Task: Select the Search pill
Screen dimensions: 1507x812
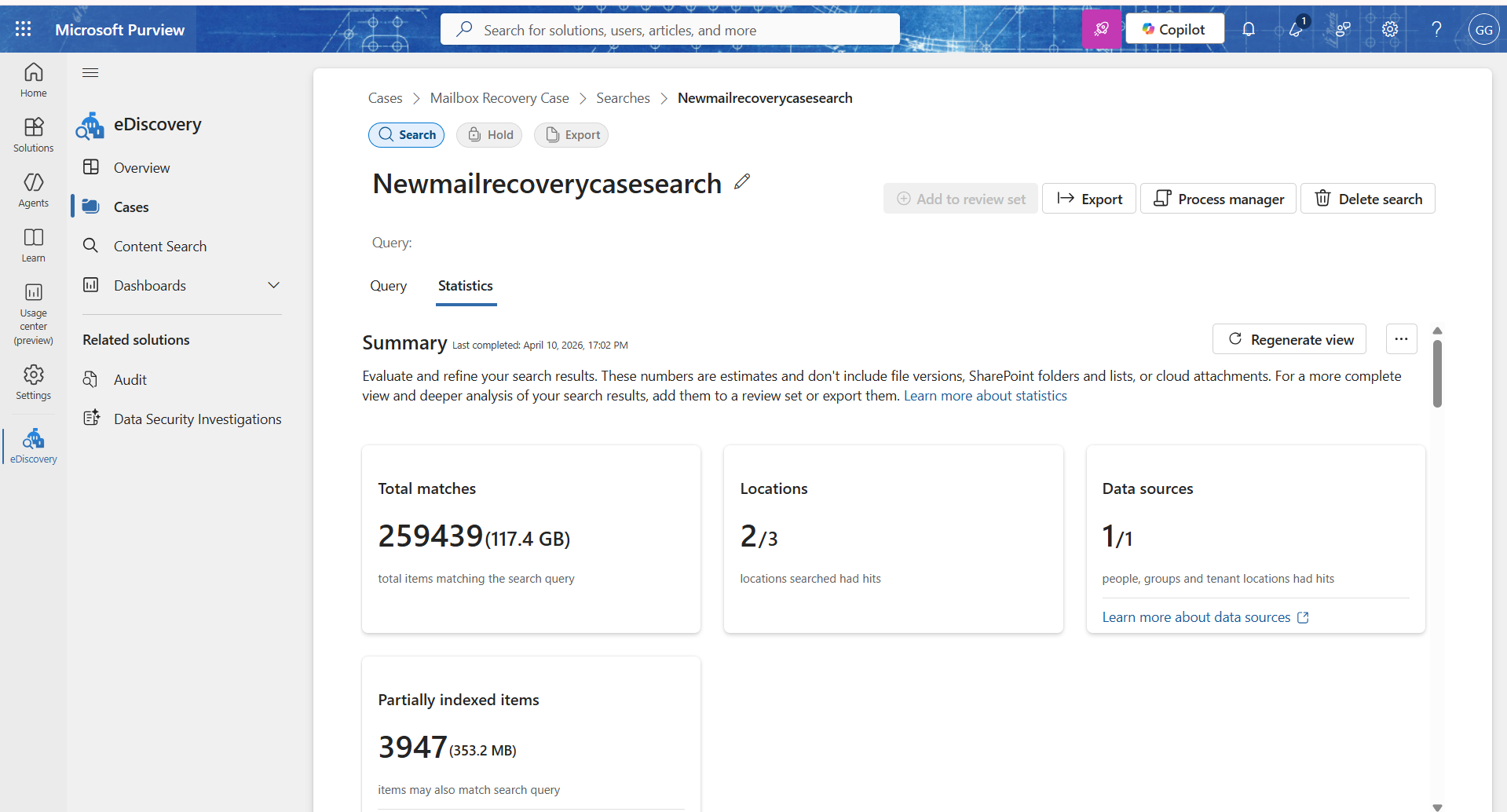Action: 407,135
